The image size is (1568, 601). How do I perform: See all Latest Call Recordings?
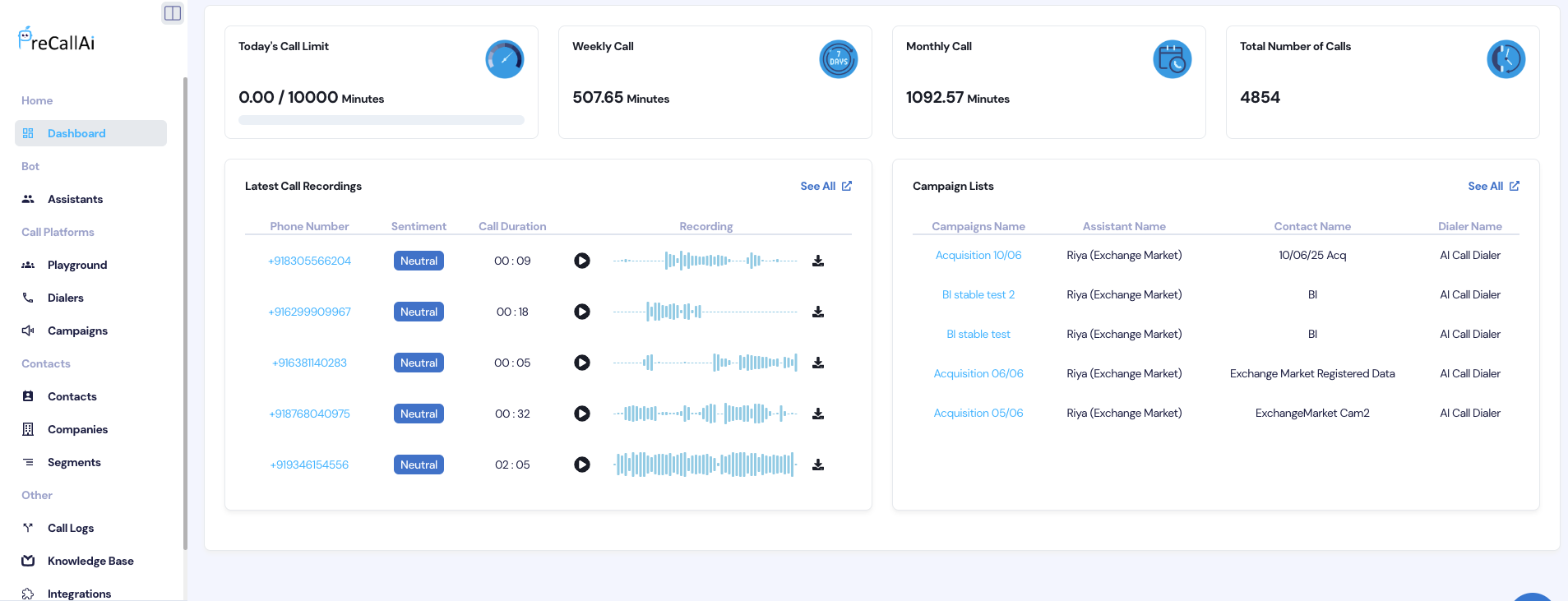pos(826,186)
